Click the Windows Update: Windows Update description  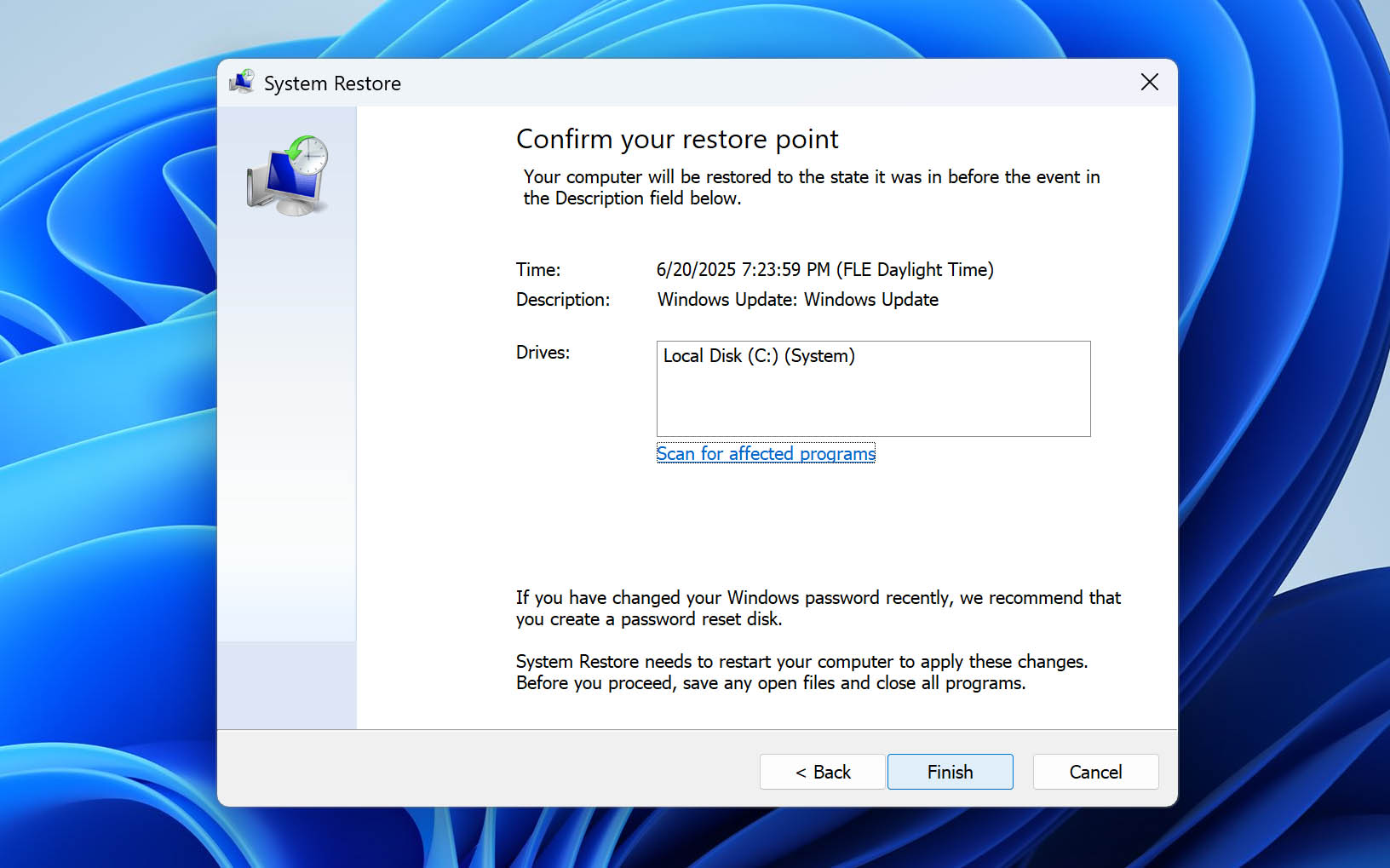coord(798,300)
